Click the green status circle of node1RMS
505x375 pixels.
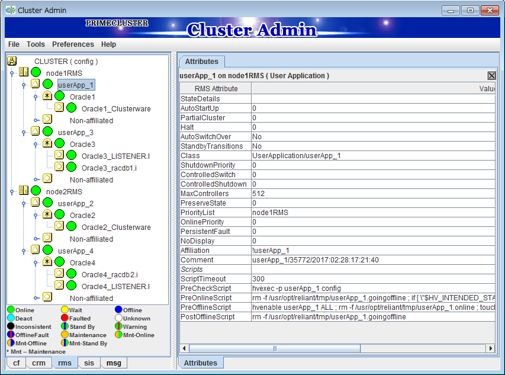click(x=36, y=72)
